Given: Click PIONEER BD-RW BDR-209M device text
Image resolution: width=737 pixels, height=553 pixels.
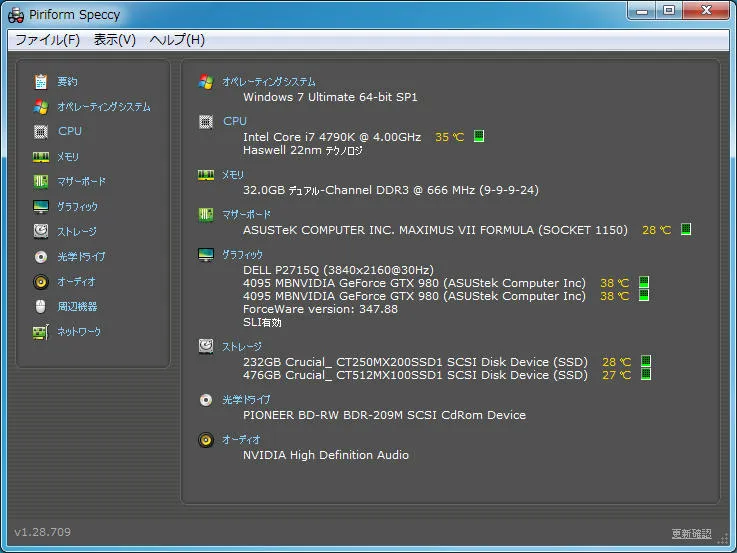Looking at the screenshot, I should point(384,415).
